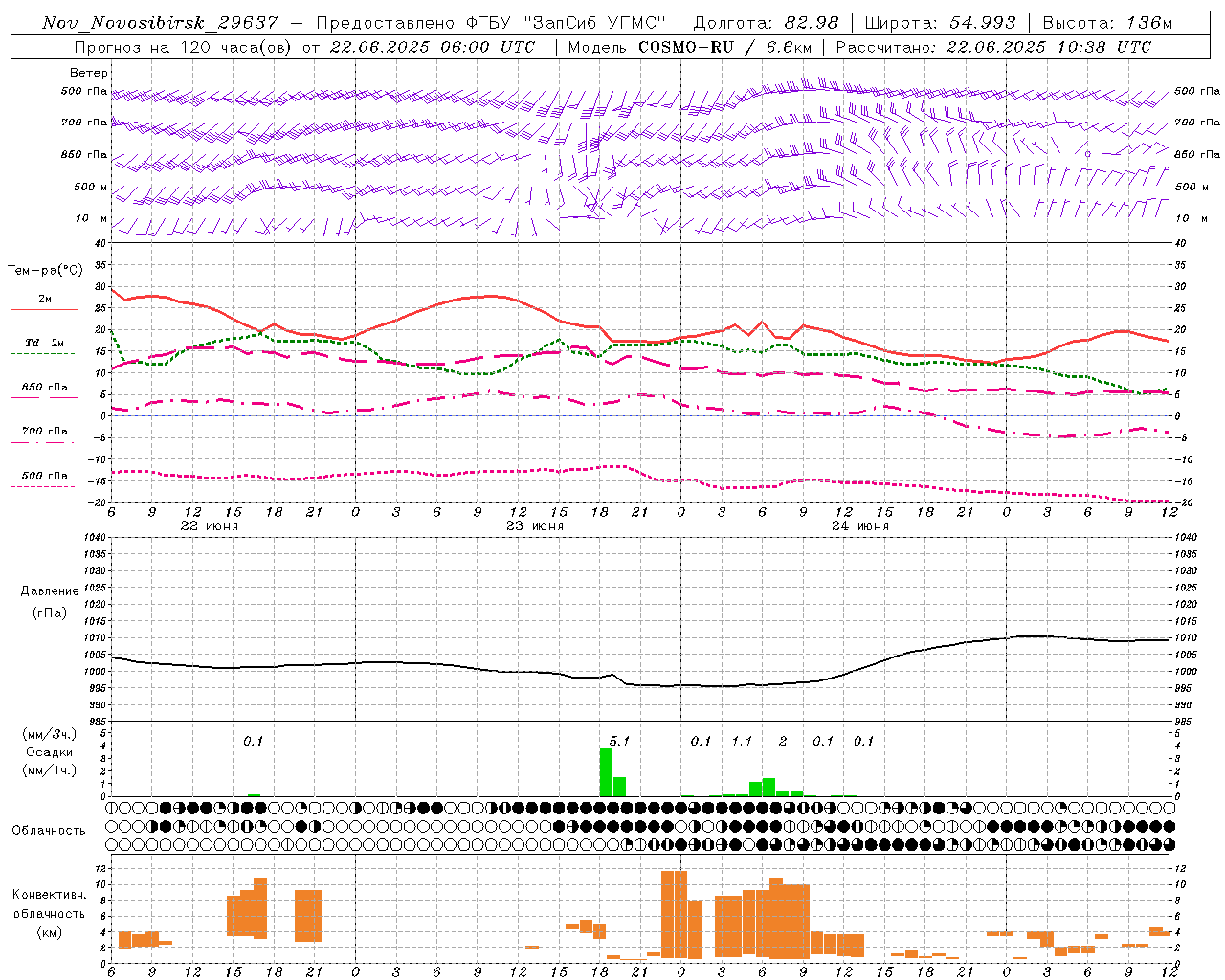The width and height of the screenshot is (1225, 980).
Task: Click the Тем-ра(°C) axis label
Action: click(45, 271)
